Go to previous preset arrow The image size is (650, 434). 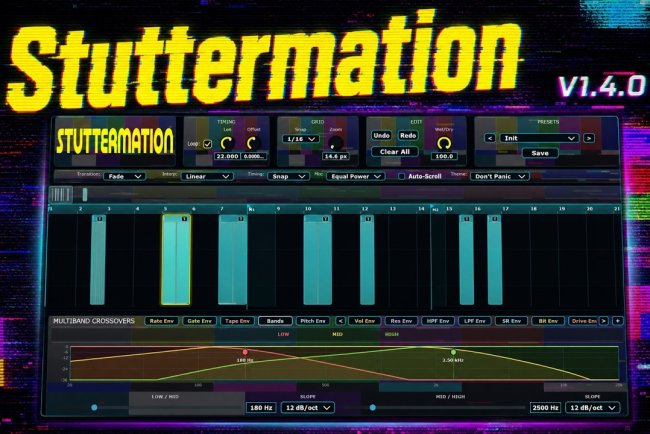[490, 138]
